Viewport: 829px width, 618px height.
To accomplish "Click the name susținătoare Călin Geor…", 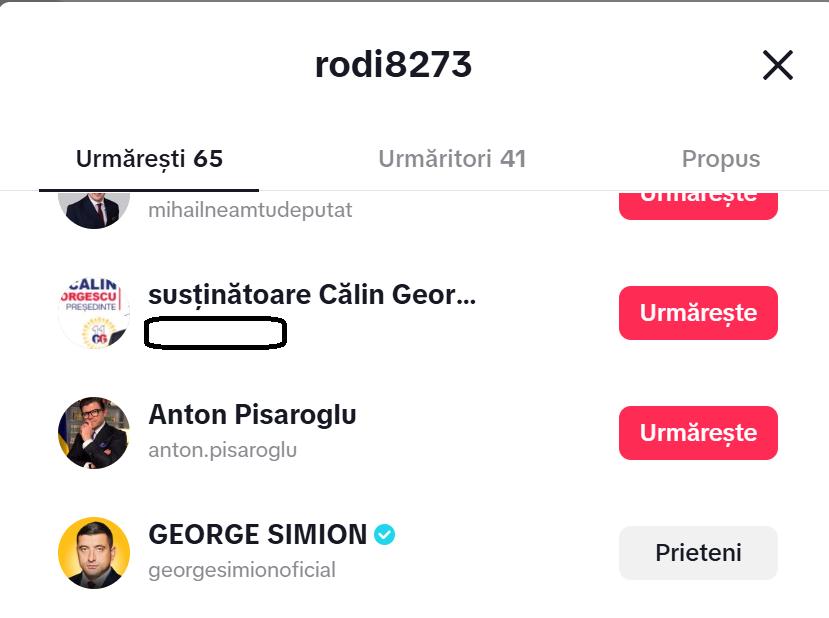I will point(312,293).
